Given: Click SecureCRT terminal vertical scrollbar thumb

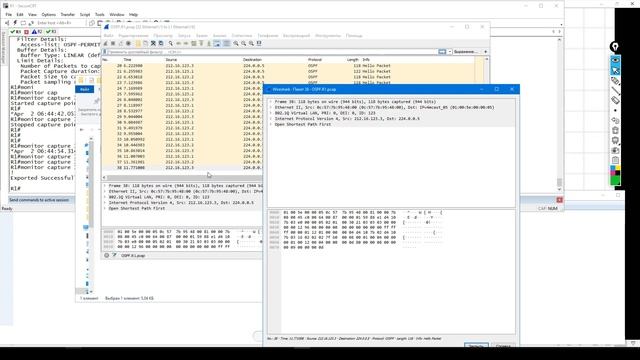Looking at the screenshot, I should [x=560, y=182].
